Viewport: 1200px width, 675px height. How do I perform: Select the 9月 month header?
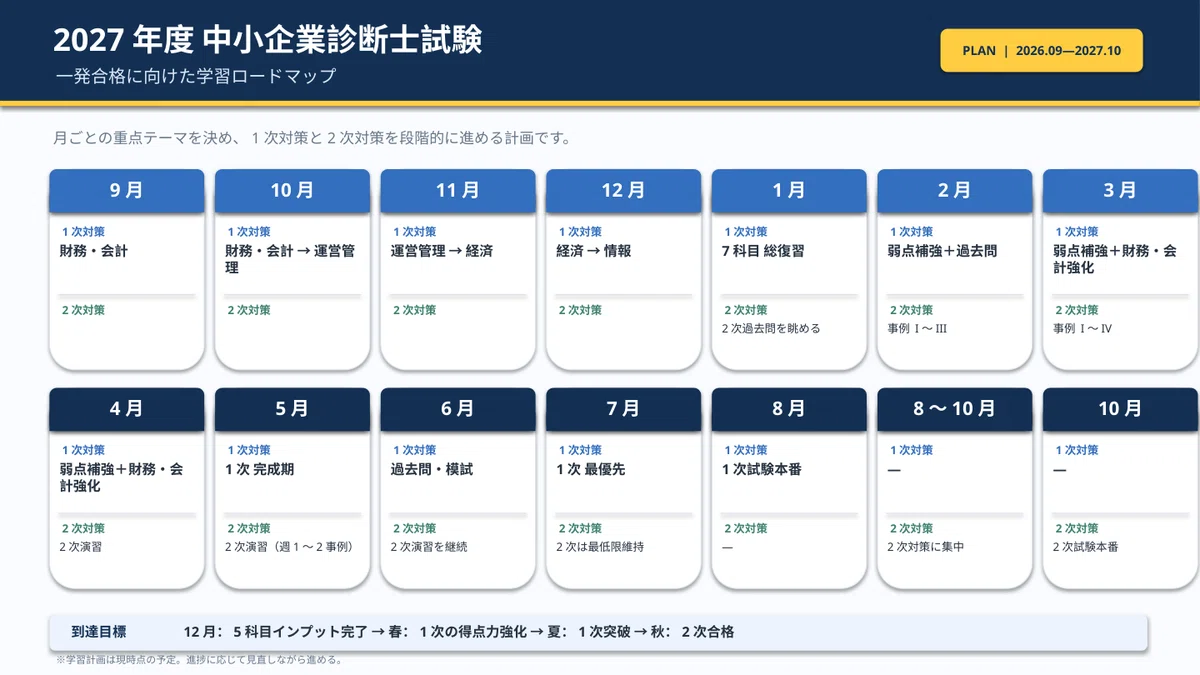[127, 190]
